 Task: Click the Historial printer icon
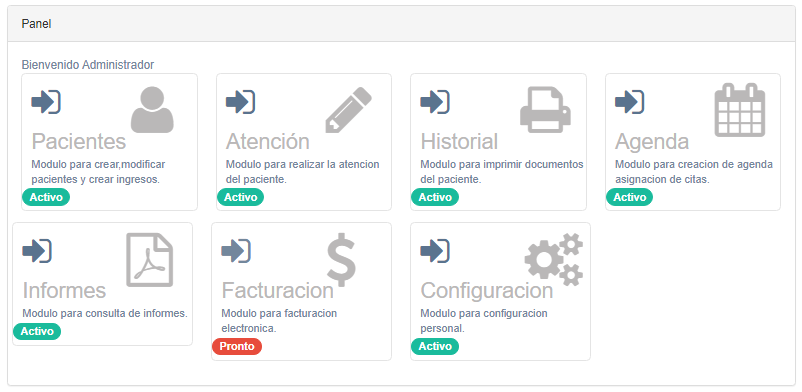545,110
